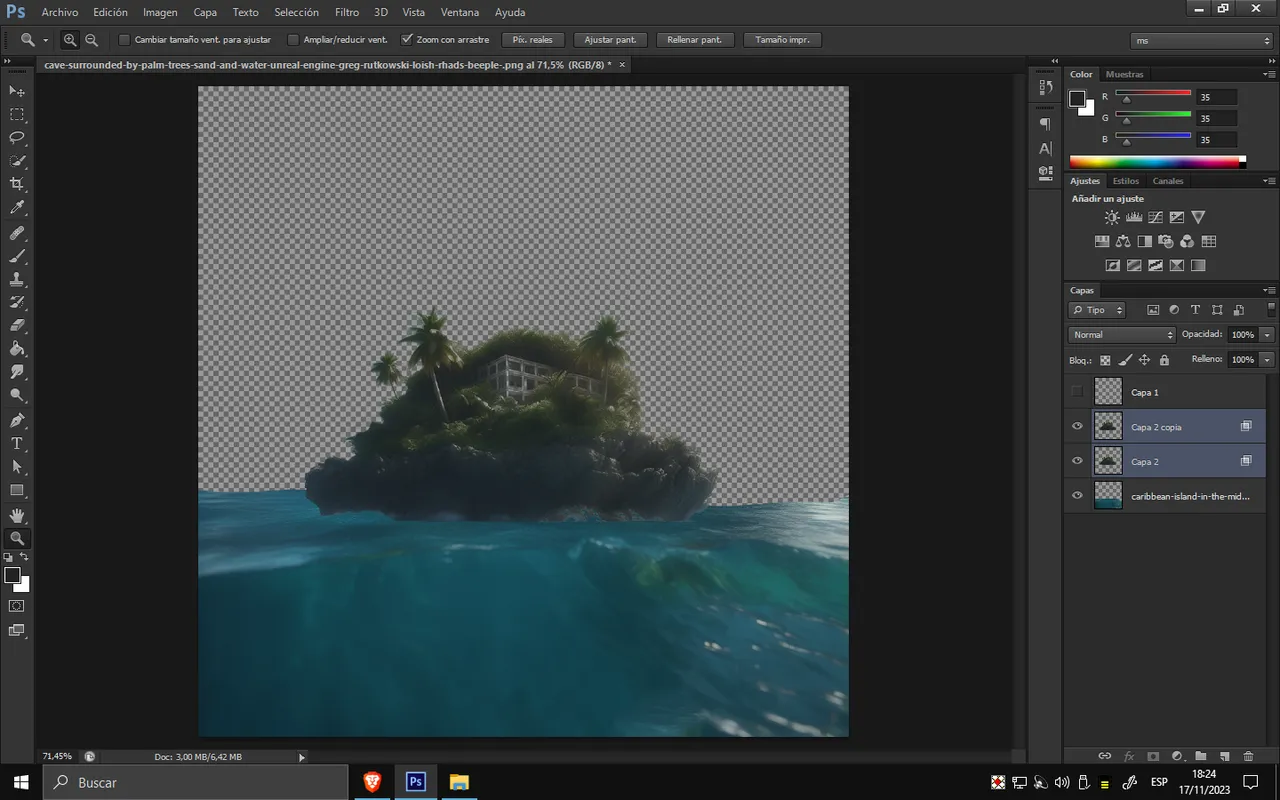
Task: Hide the Capa 2 copia layer
Action: 1077,427
